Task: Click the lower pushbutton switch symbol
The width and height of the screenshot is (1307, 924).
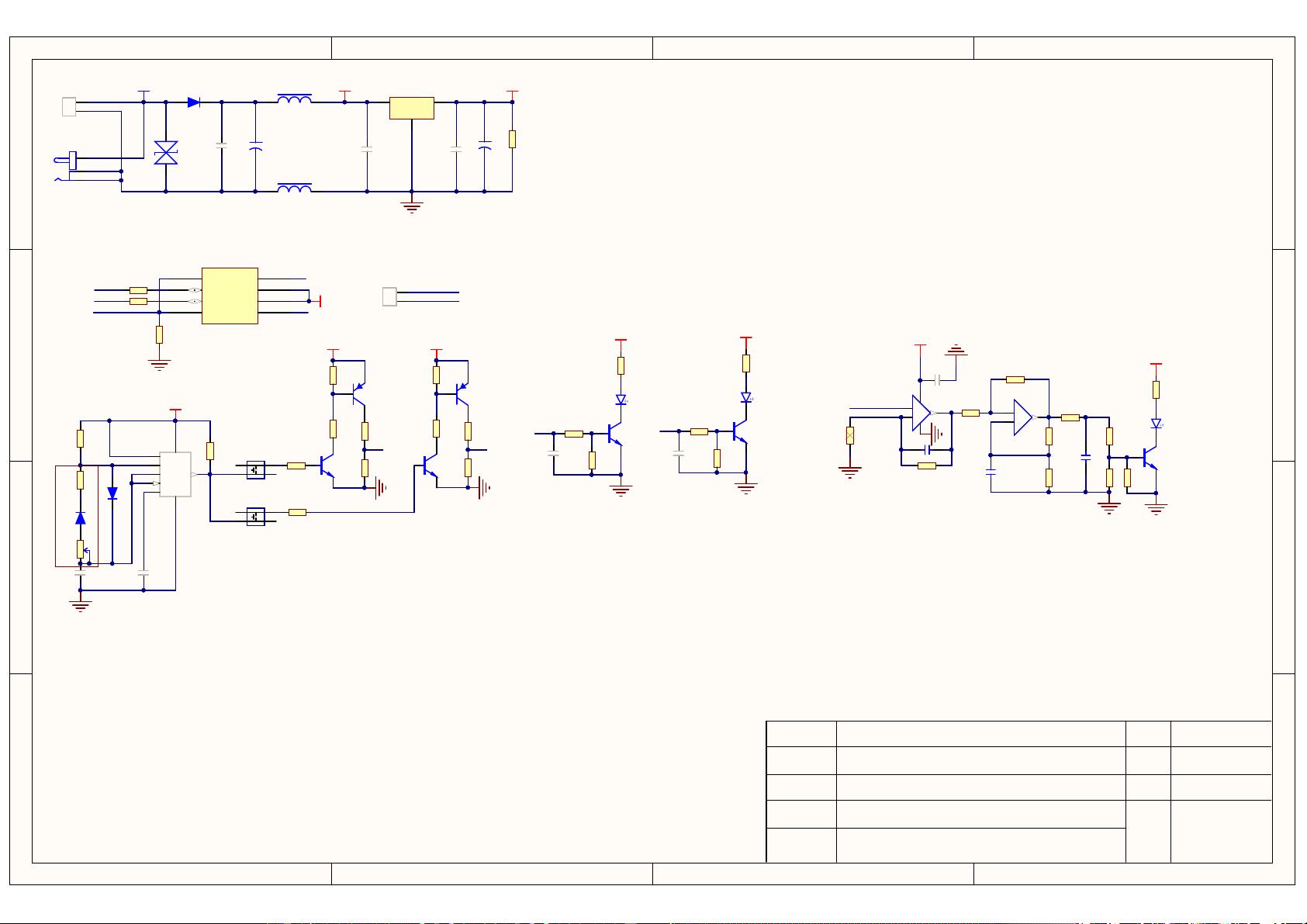Action: (255, 516)
